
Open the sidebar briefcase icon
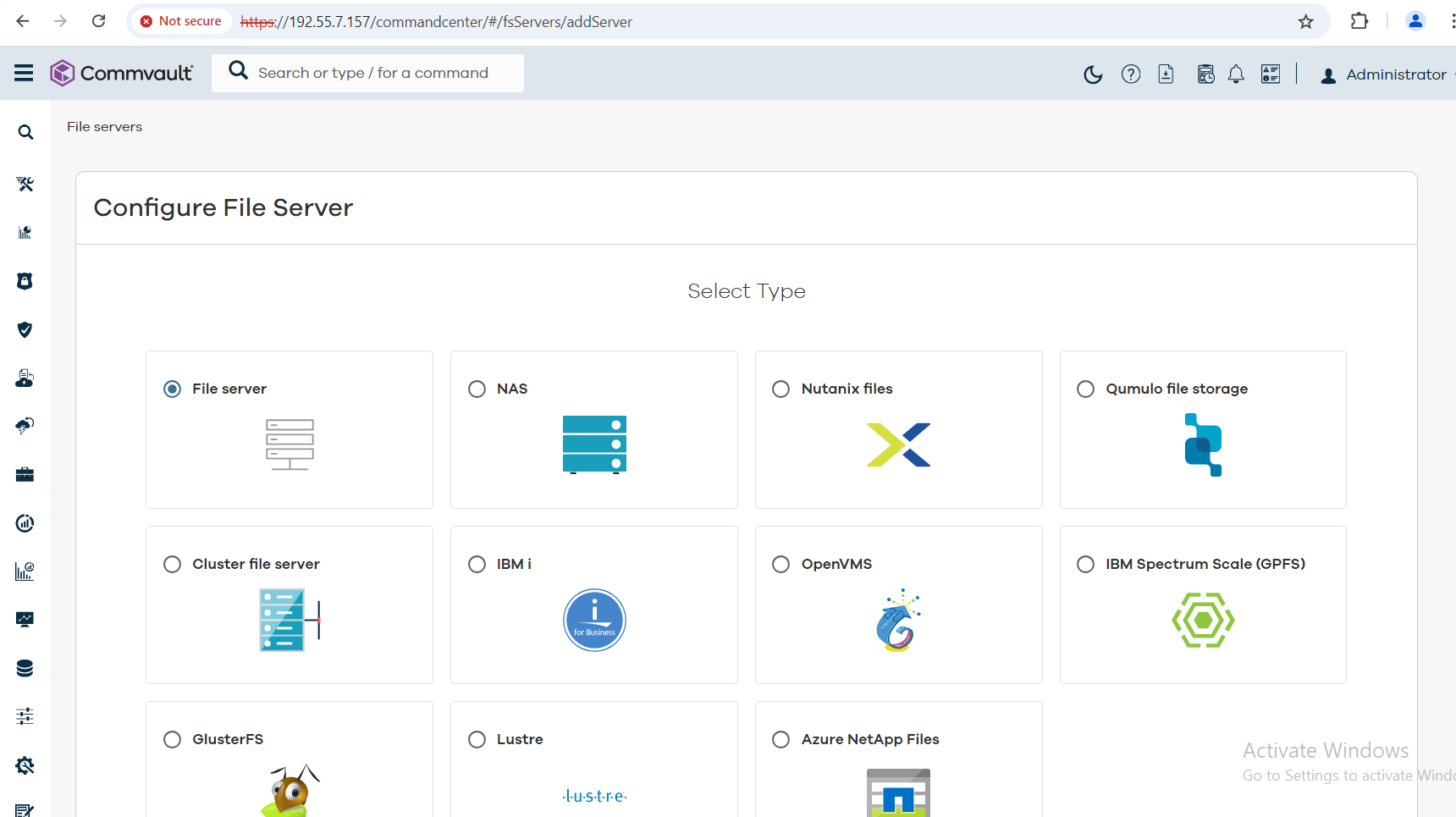click(25, 475)
